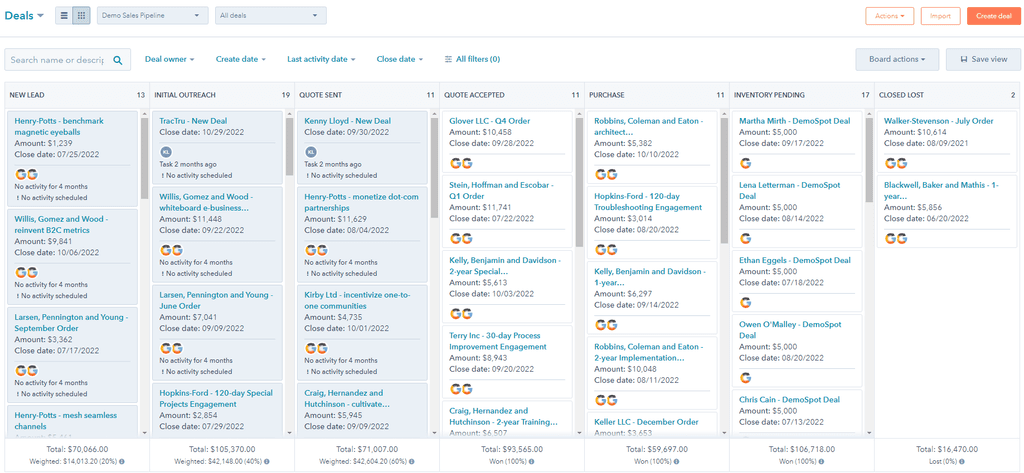
Task: Click info icon next to New Lead weighted total
Action: [x=121, y=461]
